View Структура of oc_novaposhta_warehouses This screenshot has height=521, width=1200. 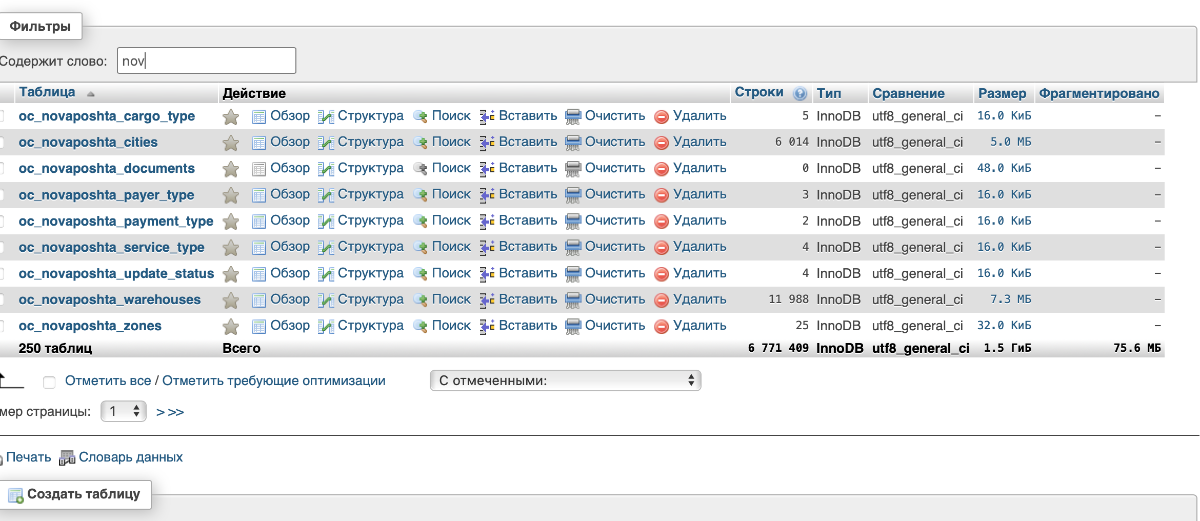361,299
